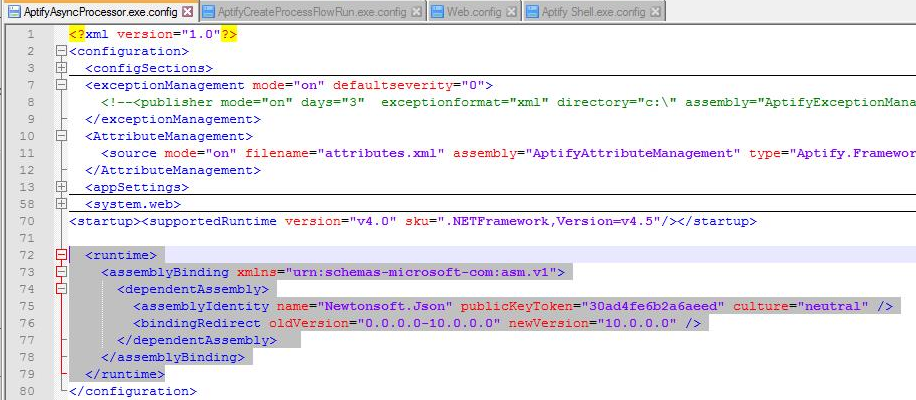Click the closing </assemblyBinding> tag

[x=173, y=357]
